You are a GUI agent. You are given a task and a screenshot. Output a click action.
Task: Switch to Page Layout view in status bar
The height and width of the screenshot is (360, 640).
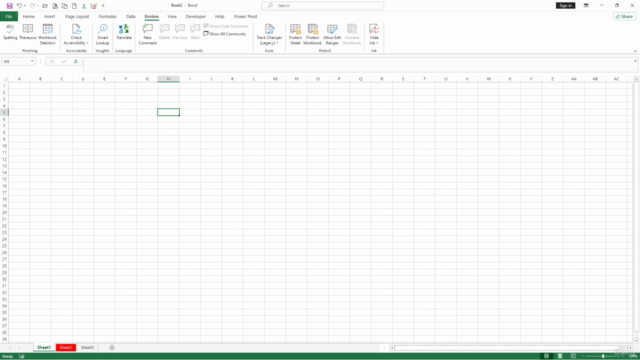pos(560,356)
